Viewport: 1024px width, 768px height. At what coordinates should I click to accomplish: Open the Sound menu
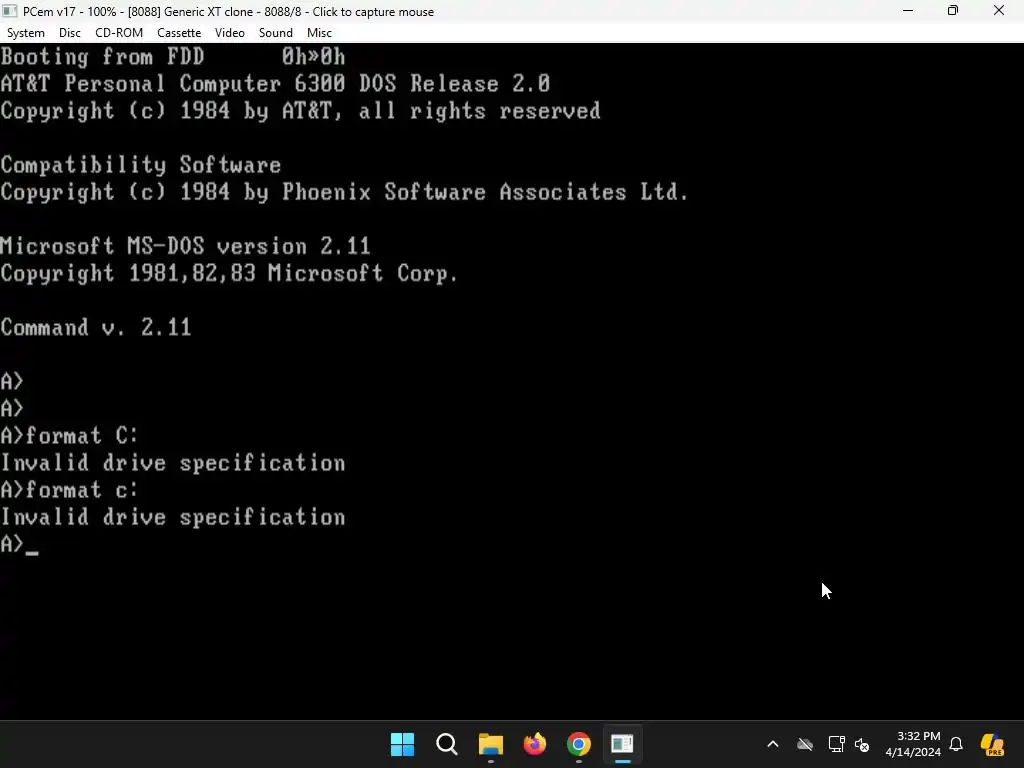pyautogui.click(x=276, y=33)
